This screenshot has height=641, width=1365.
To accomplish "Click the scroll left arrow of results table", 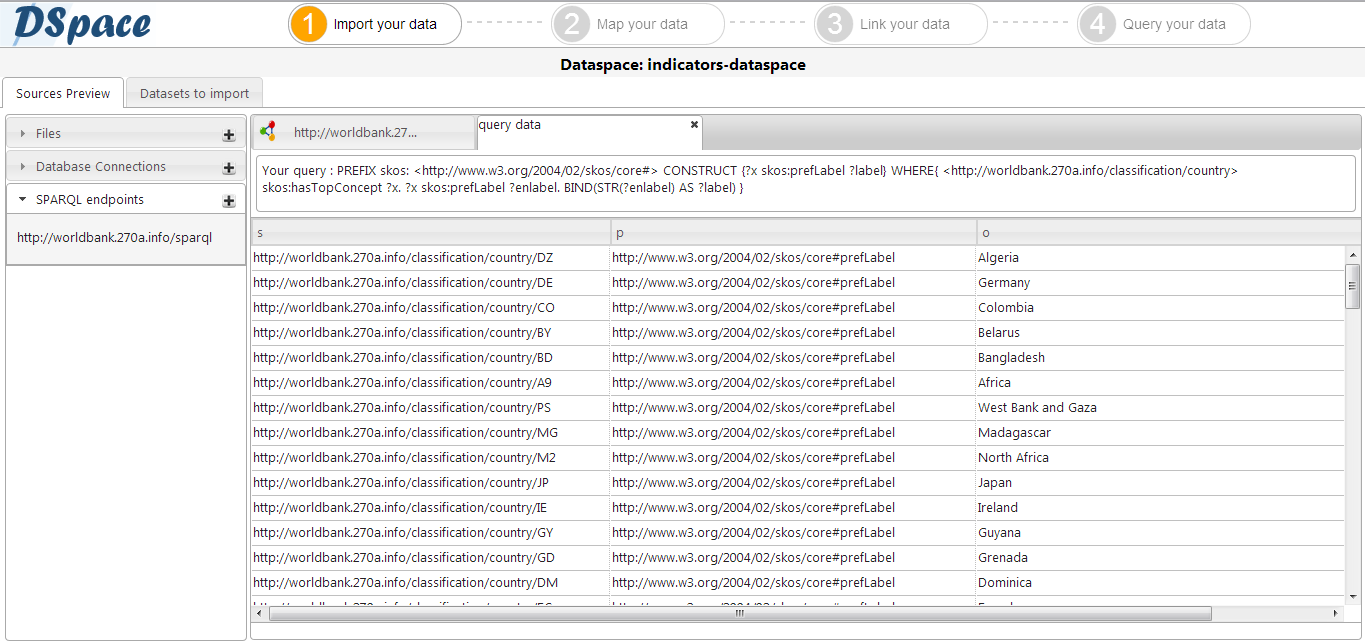I will [259, 613].
